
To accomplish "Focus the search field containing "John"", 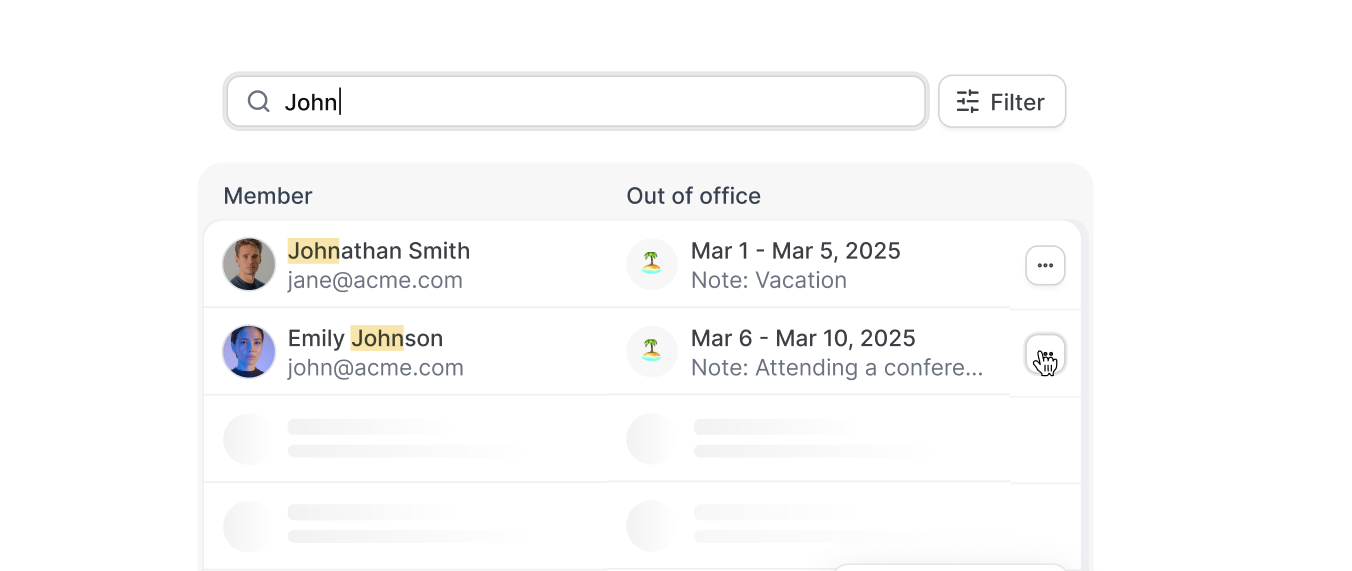I will pyautogui.click(x=600, y=102).
